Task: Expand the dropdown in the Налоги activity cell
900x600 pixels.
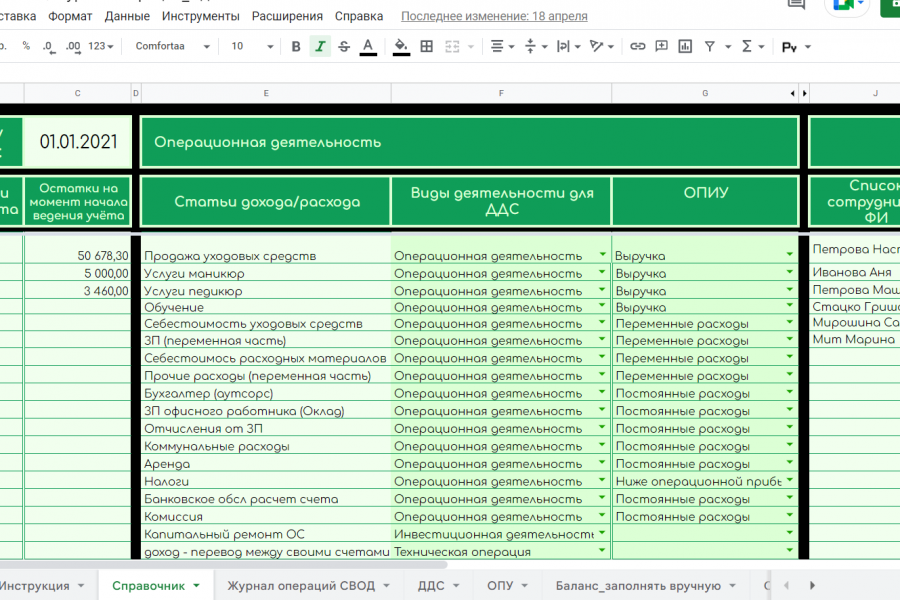Action: (602, 481)
